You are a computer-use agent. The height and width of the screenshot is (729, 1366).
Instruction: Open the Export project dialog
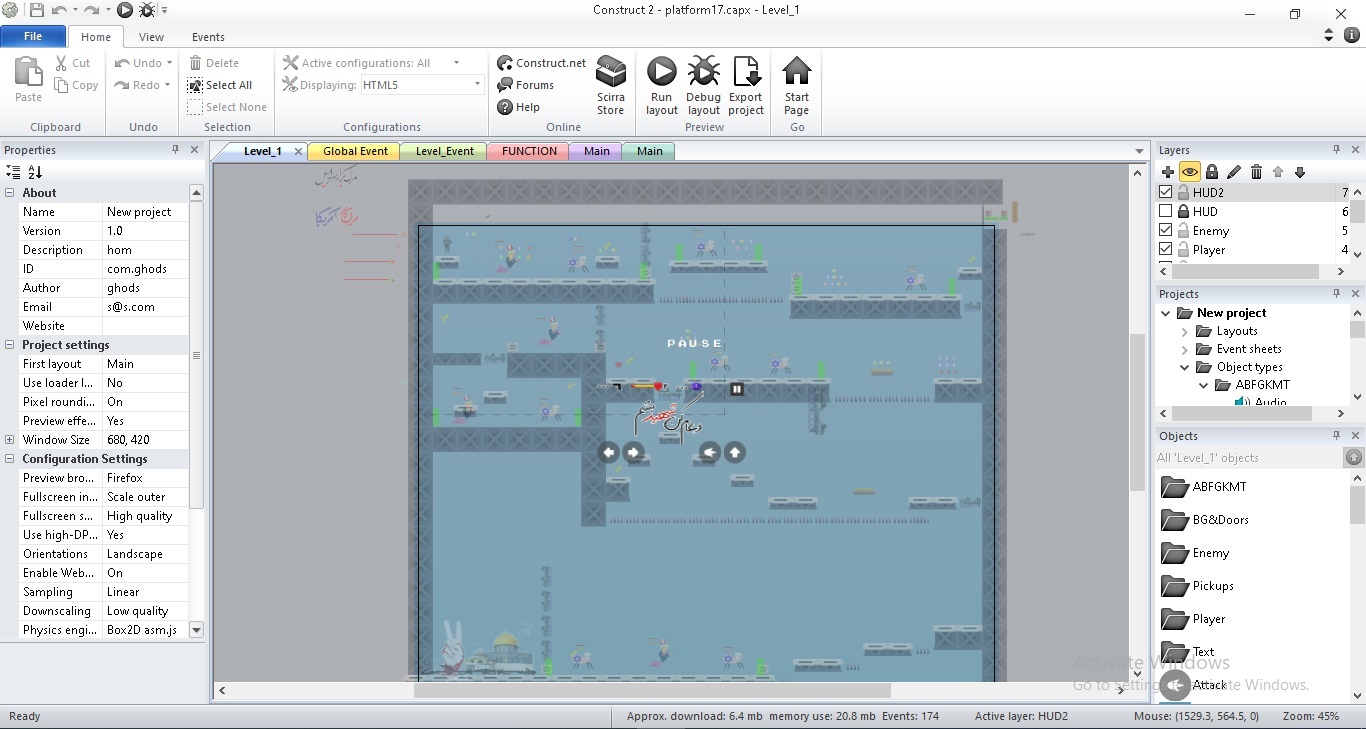(x=746, y=84)
